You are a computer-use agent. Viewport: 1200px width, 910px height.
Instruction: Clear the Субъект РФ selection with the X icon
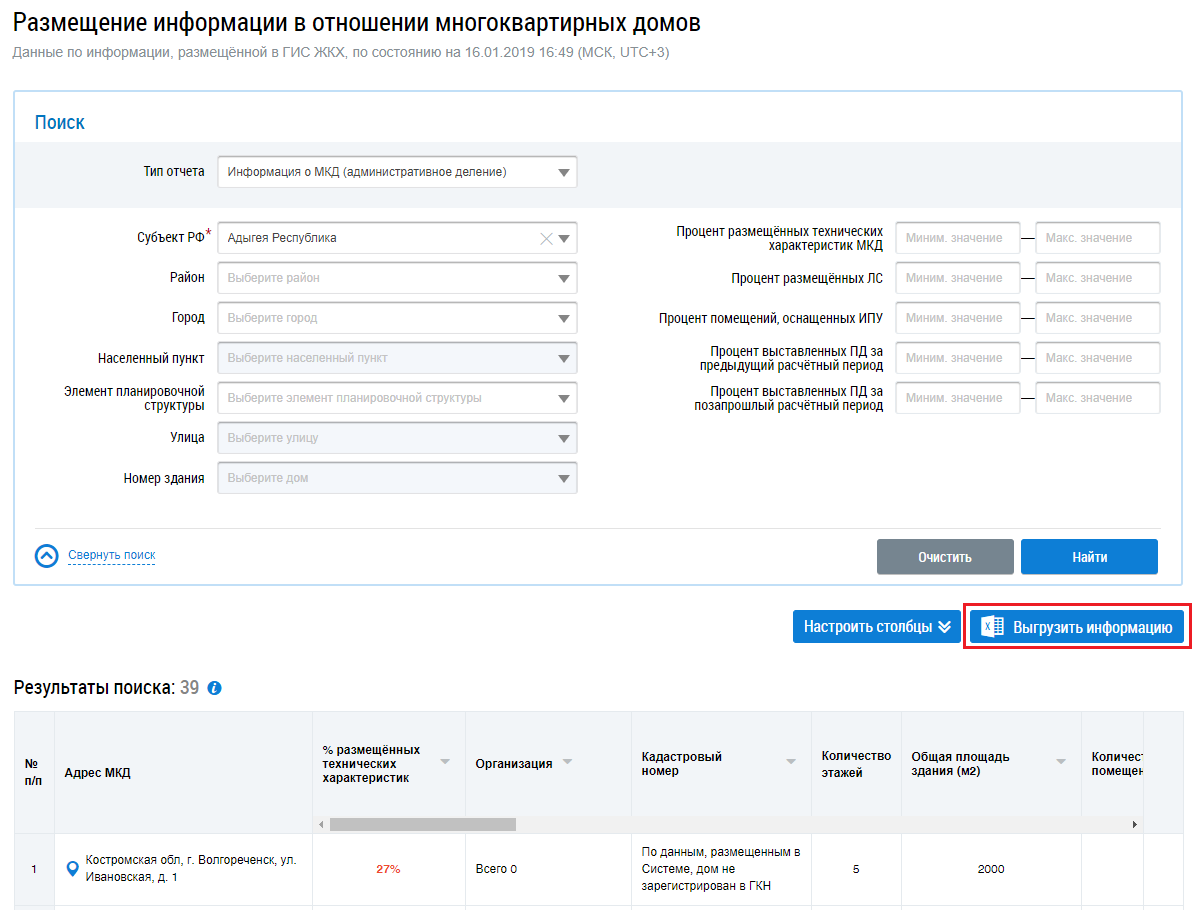coord(546,238)
